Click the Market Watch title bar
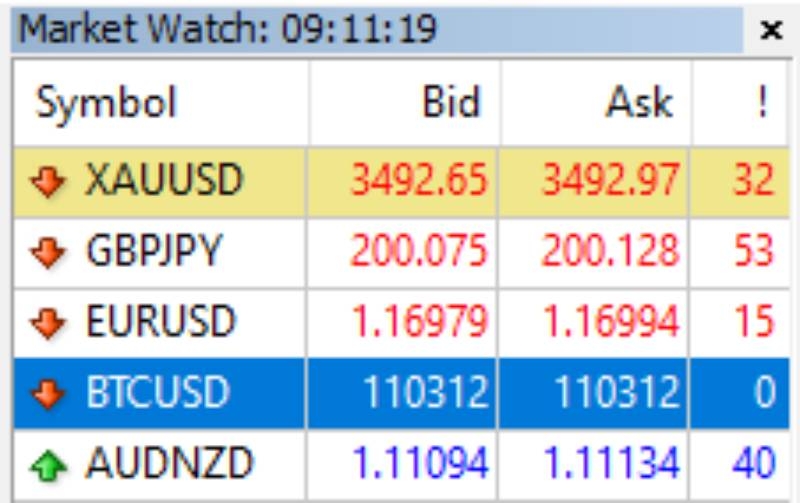The image size is (800, 503). 377,30
